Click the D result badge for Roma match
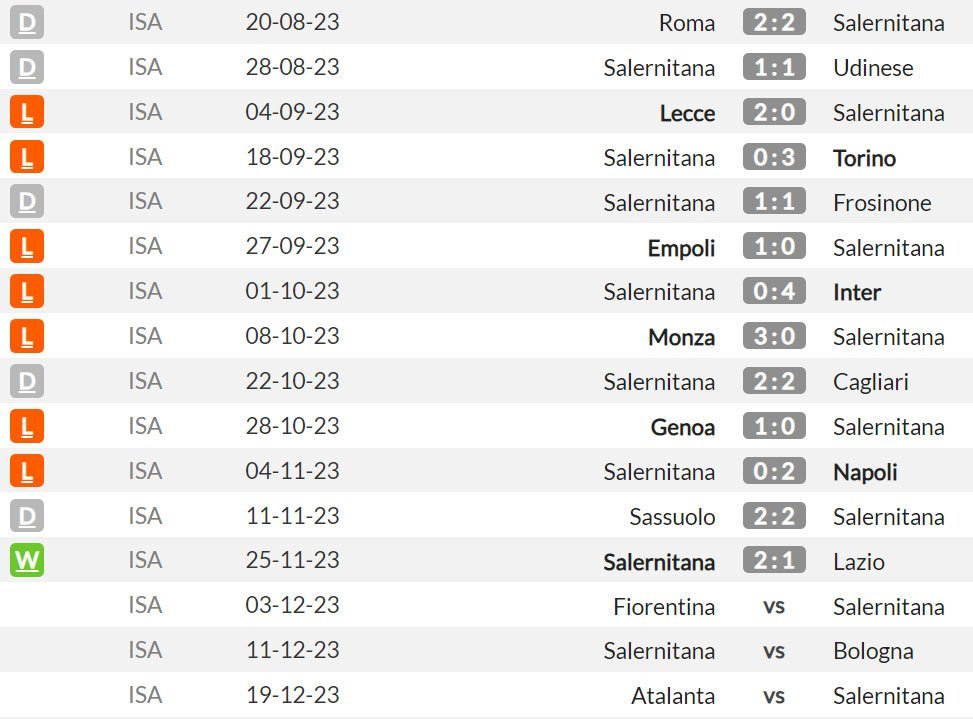Screen dimensions: 973x719 (27, 22)
